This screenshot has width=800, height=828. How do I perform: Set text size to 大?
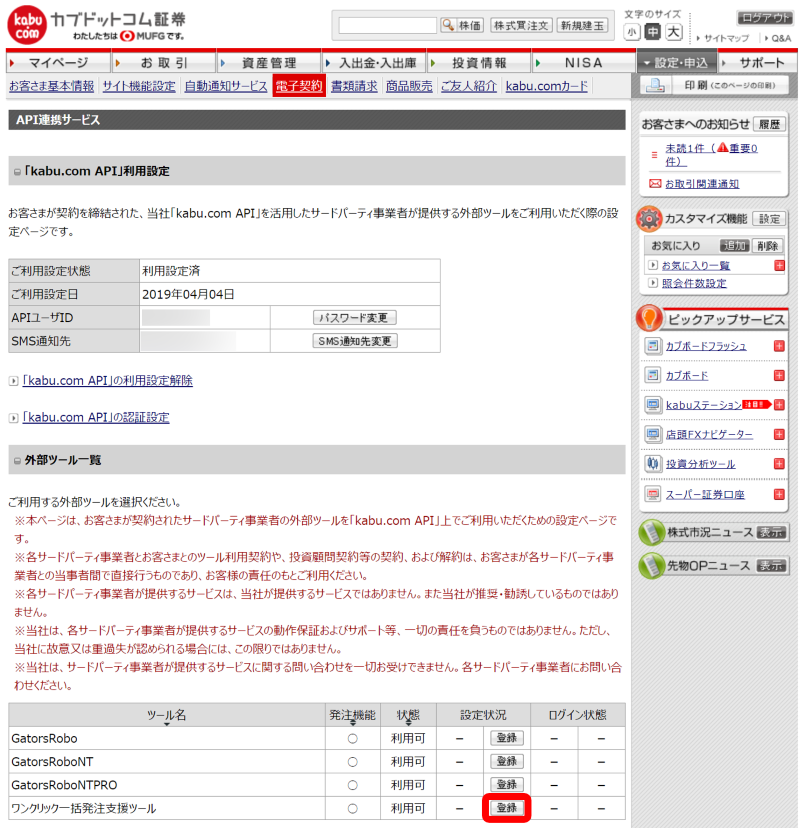tap(673, 32)
